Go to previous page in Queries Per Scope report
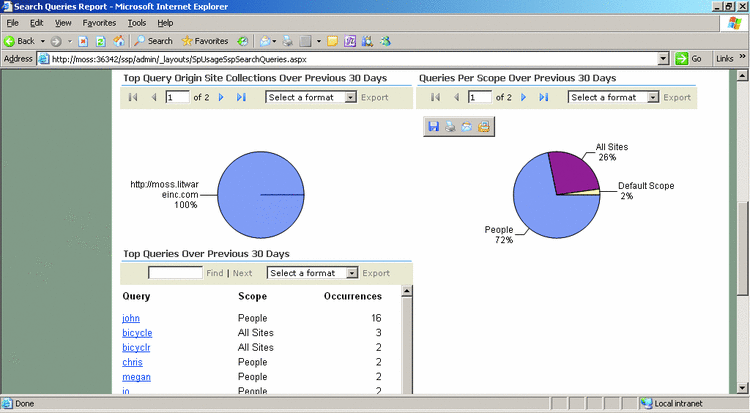 click(456, 97)
